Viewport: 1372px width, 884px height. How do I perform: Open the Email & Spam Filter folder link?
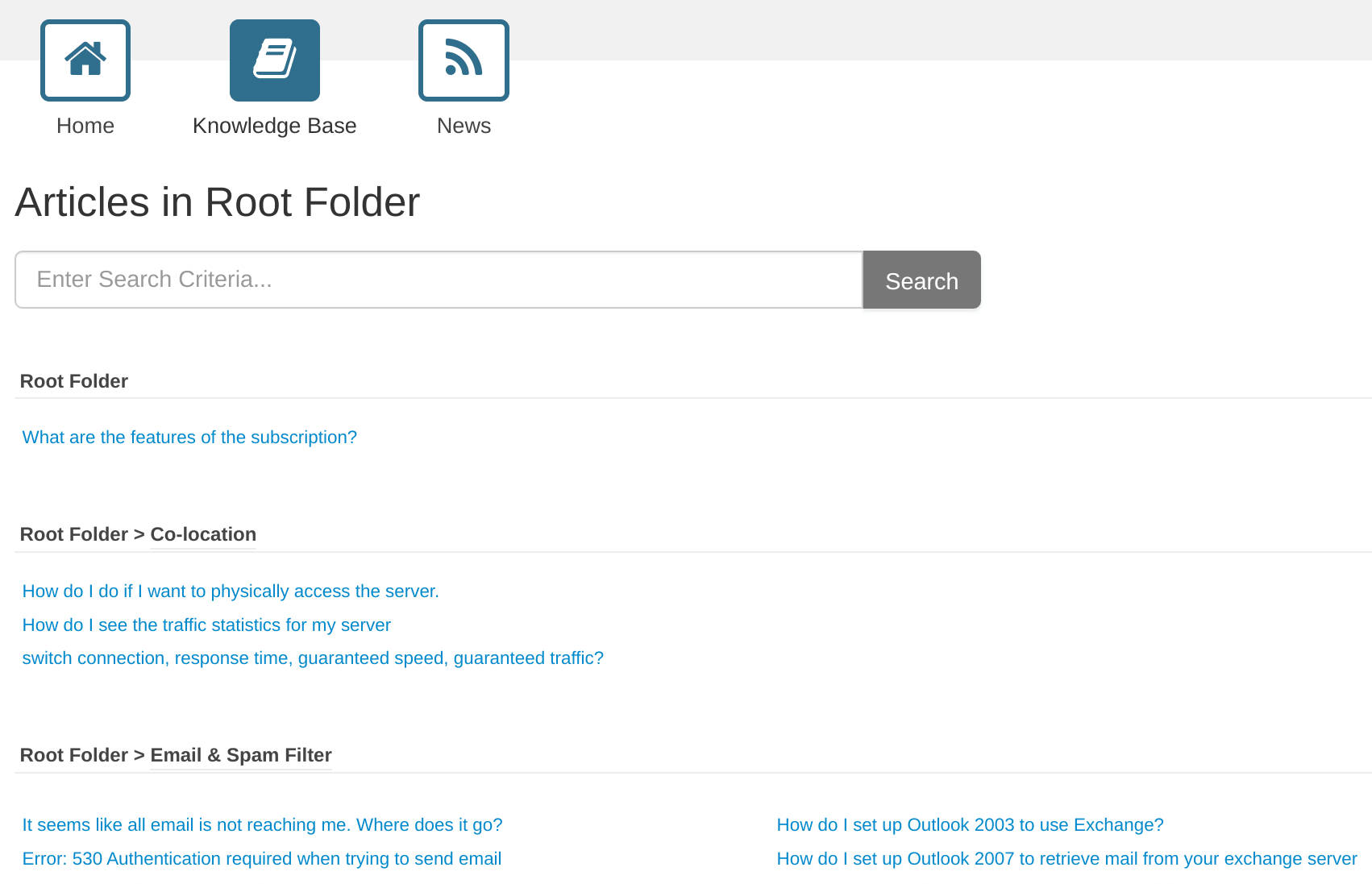tap(241, 755)
